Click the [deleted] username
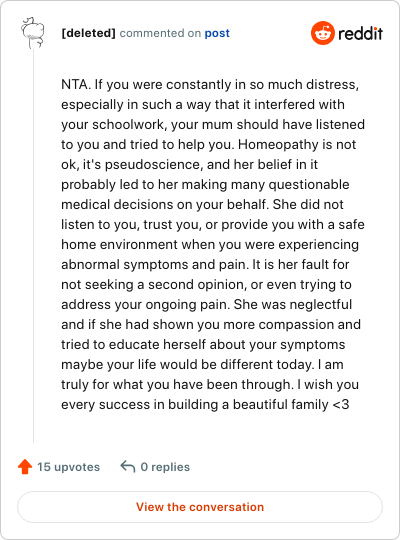 (89, 33)
